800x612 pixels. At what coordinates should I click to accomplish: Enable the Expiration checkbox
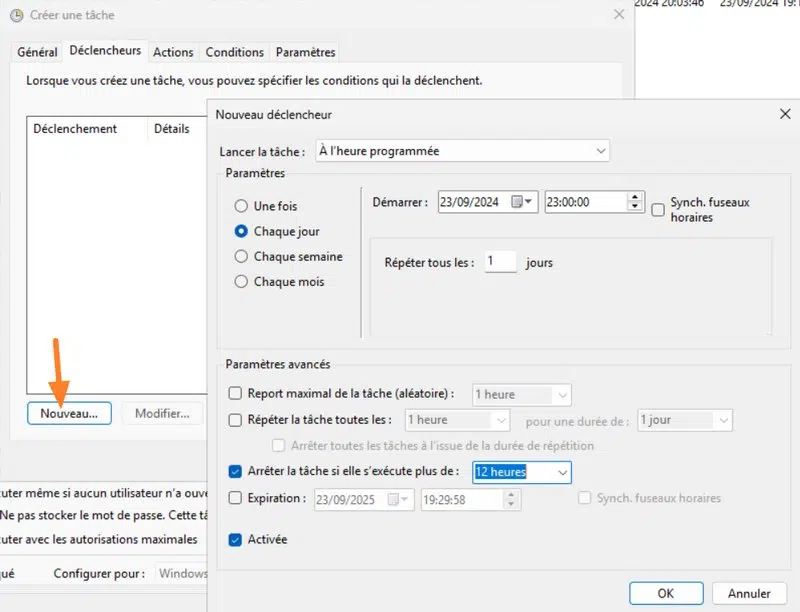(236, 498)
